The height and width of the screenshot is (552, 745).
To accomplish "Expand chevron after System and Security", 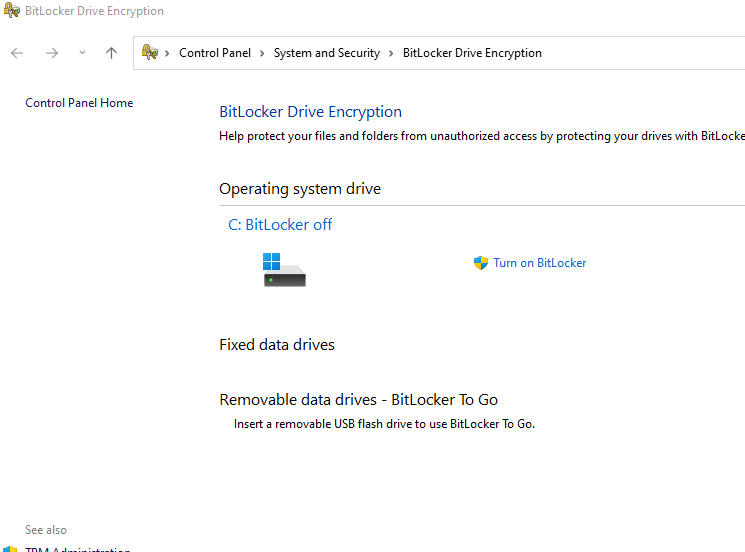I will (x=391, y=53).
